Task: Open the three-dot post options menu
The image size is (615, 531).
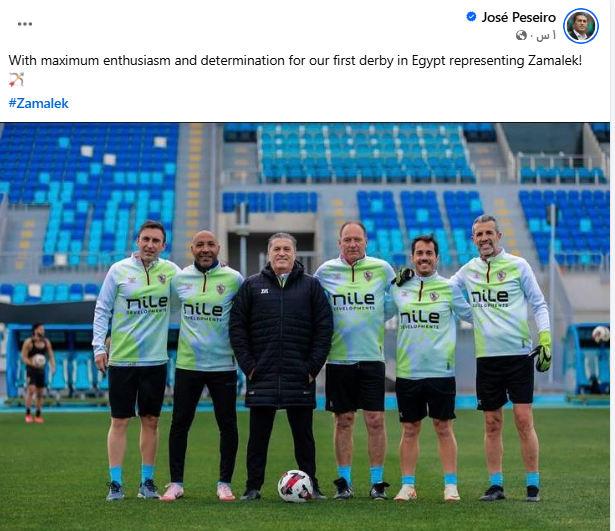Action: coord(25,24)
